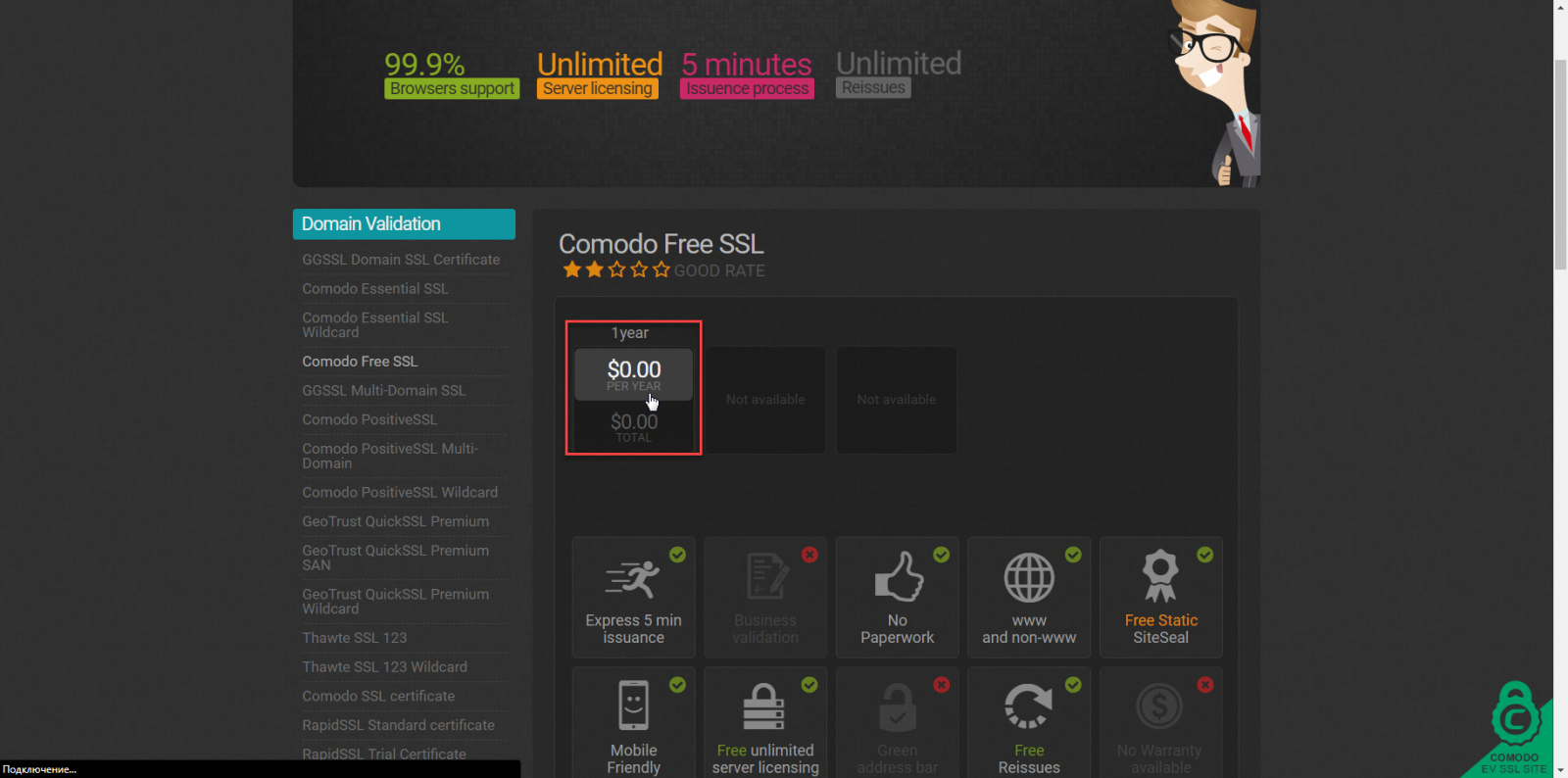Click green checkmark on No Paperwork card
This screenshot has height=778, width=1568.
pyautogui.click(x=941, y=555)
